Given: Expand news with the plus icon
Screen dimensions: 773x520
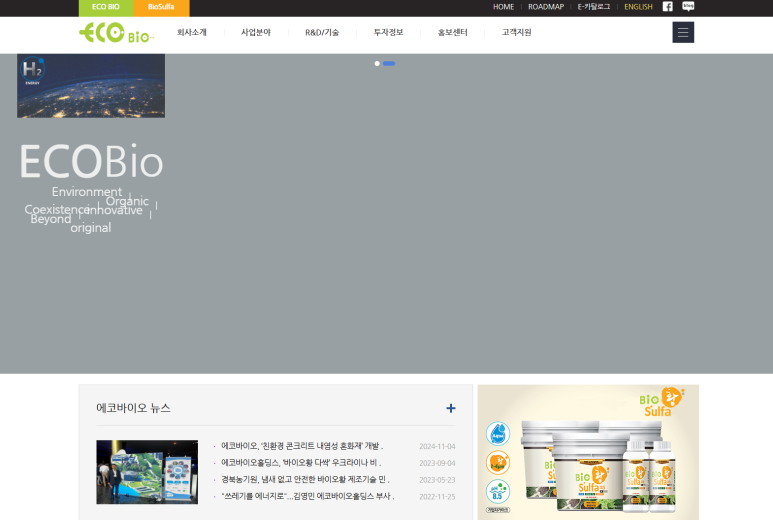Looking at the screenshot, I should pyautogui.click(x=451, y=408).
